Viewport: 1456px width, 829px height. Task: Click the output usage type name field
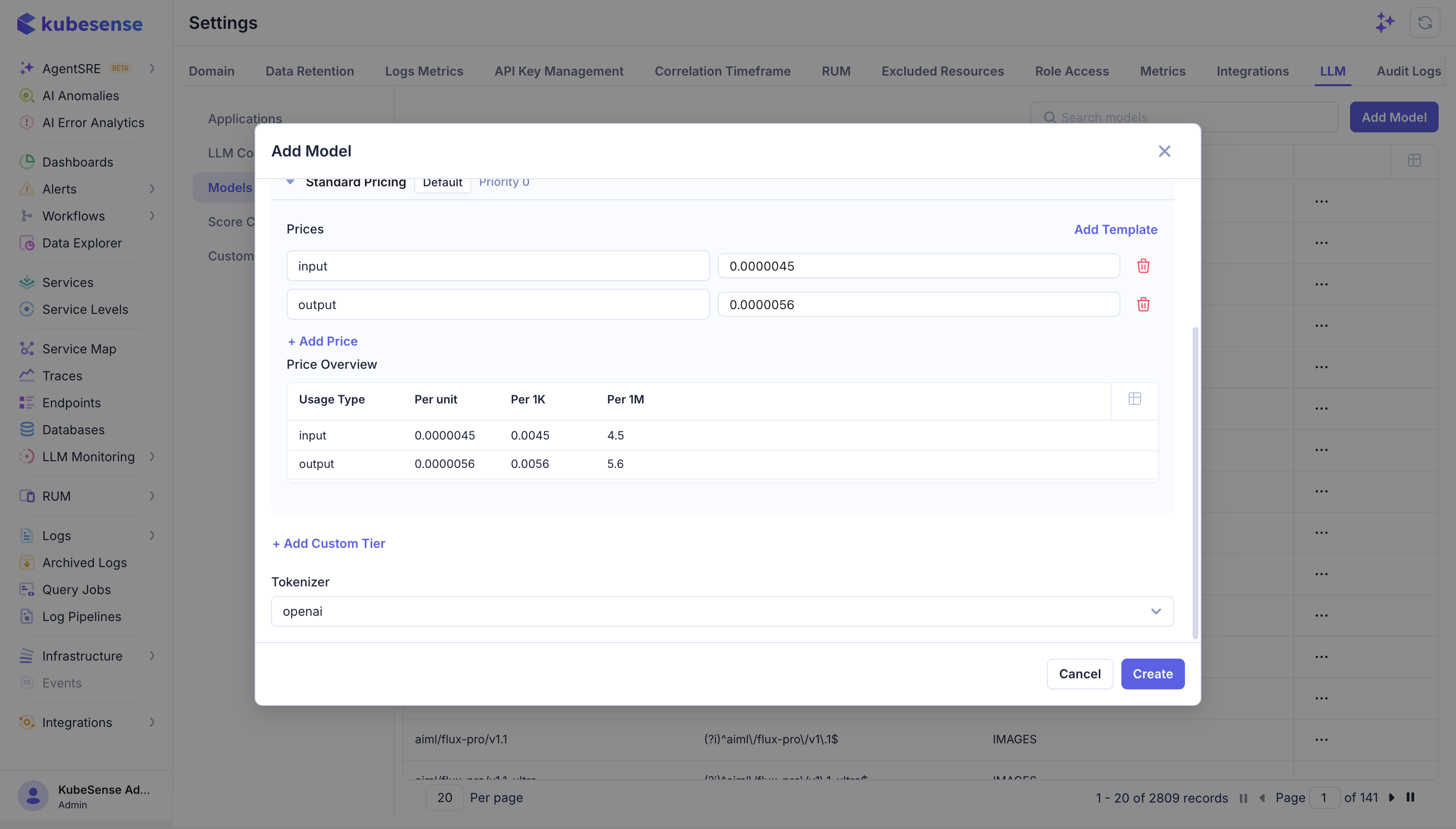tap(498, 305)
